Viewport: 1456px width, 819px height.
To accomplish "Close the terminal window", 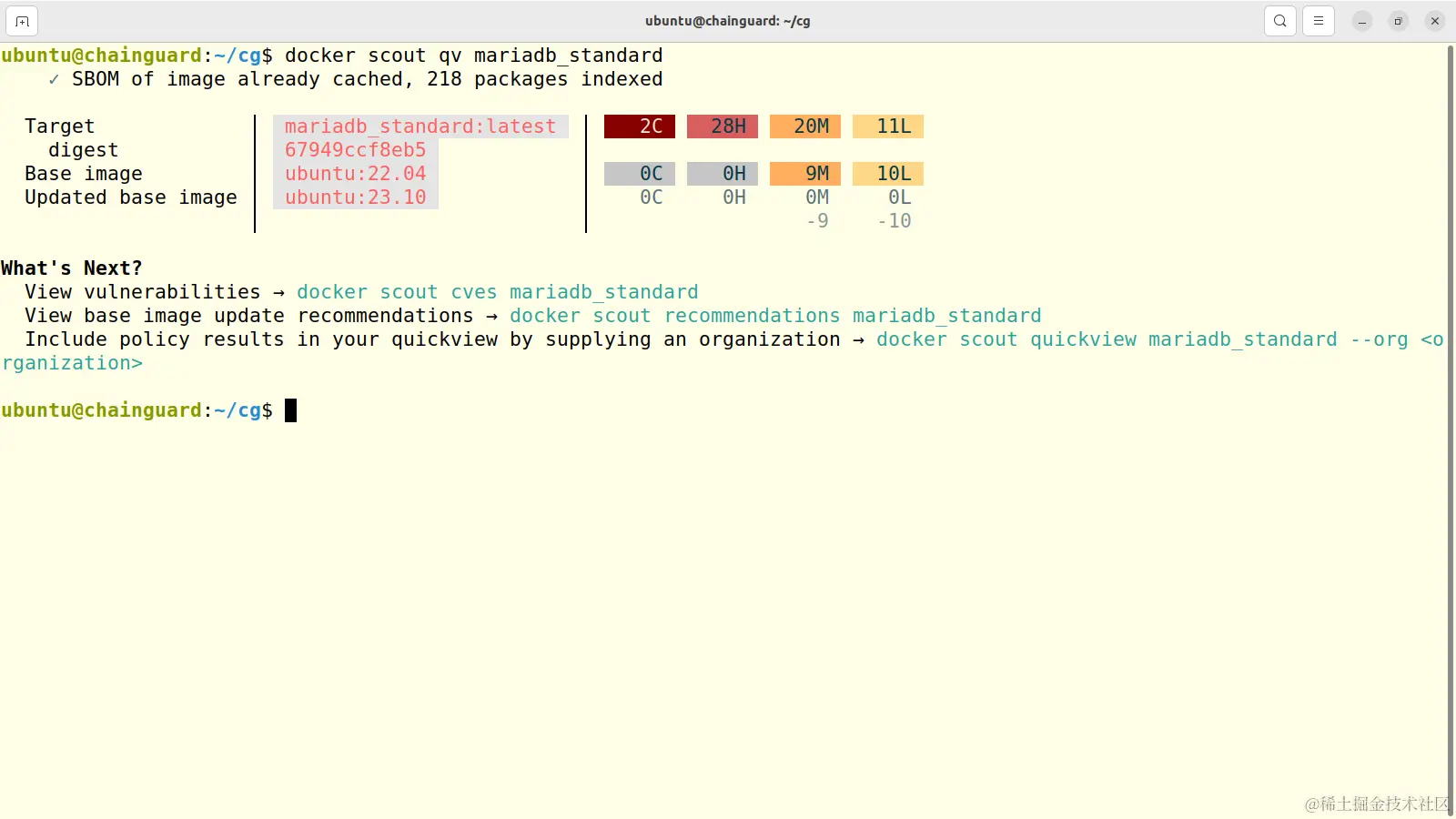I will [x=1435, y=21].
